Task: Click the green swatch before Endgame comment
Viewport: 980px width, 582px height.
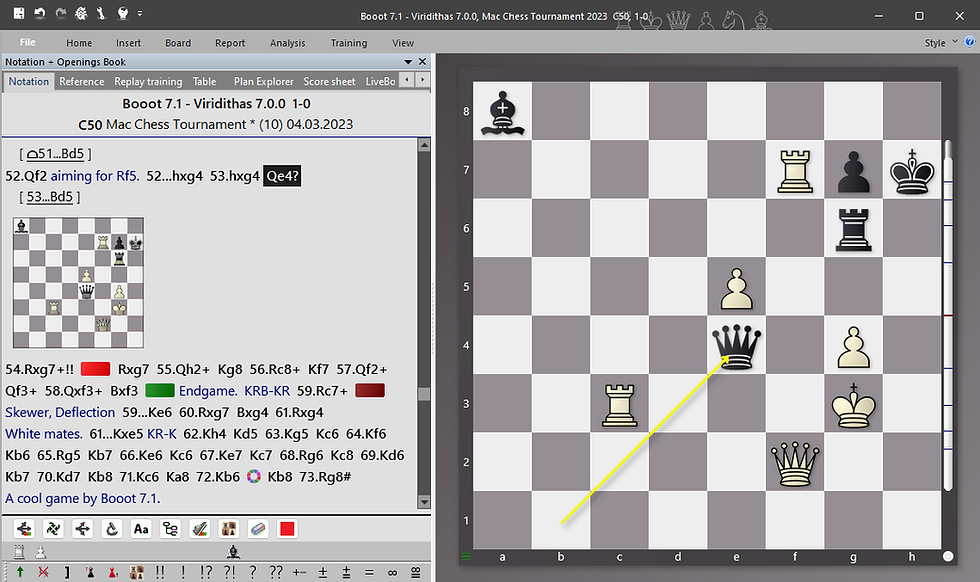Action: [159, 391]
